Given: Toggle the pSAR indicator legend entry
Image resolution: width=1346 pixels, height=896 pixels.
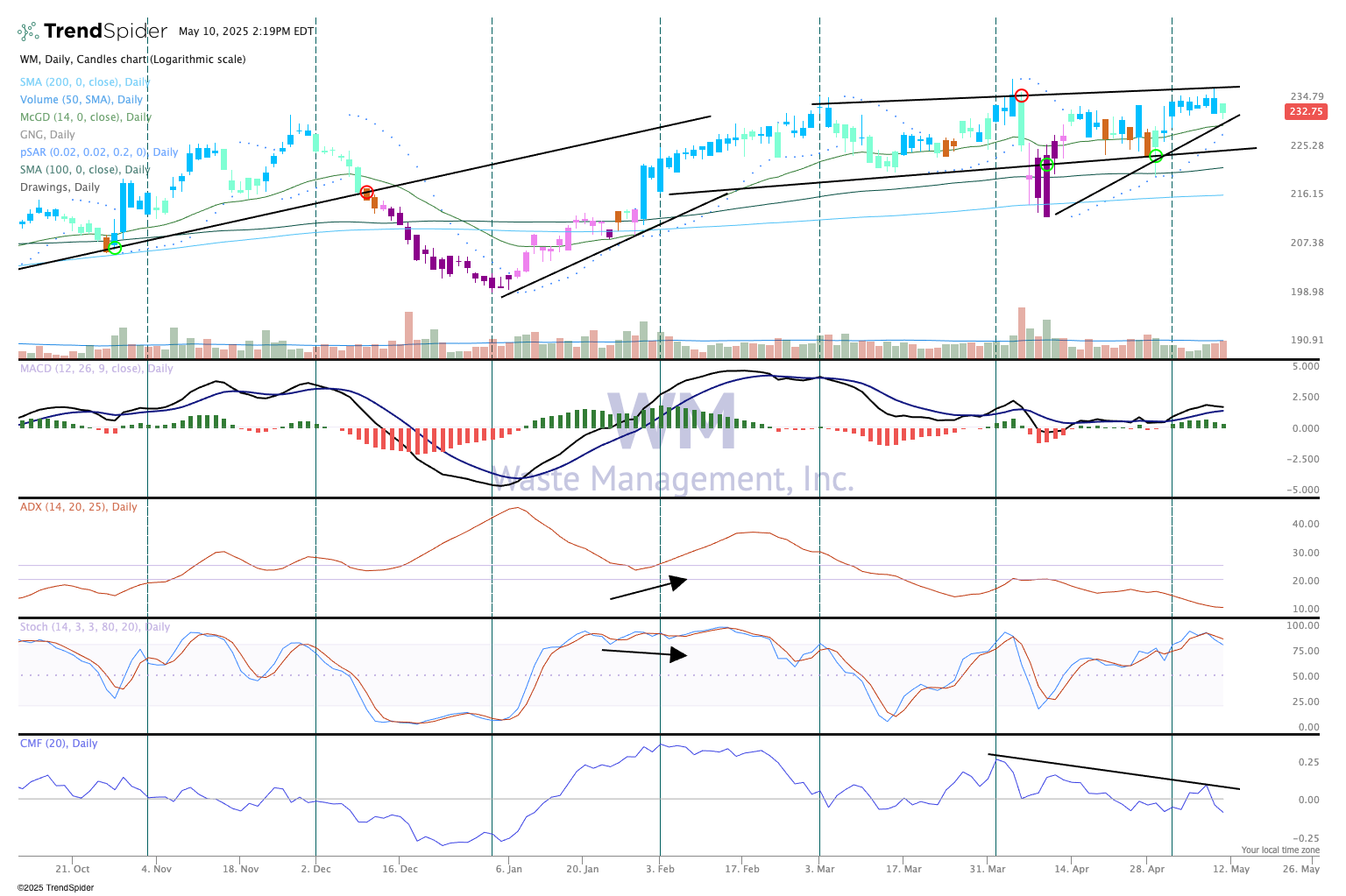Looking at the screenshot, I should 98,152.
